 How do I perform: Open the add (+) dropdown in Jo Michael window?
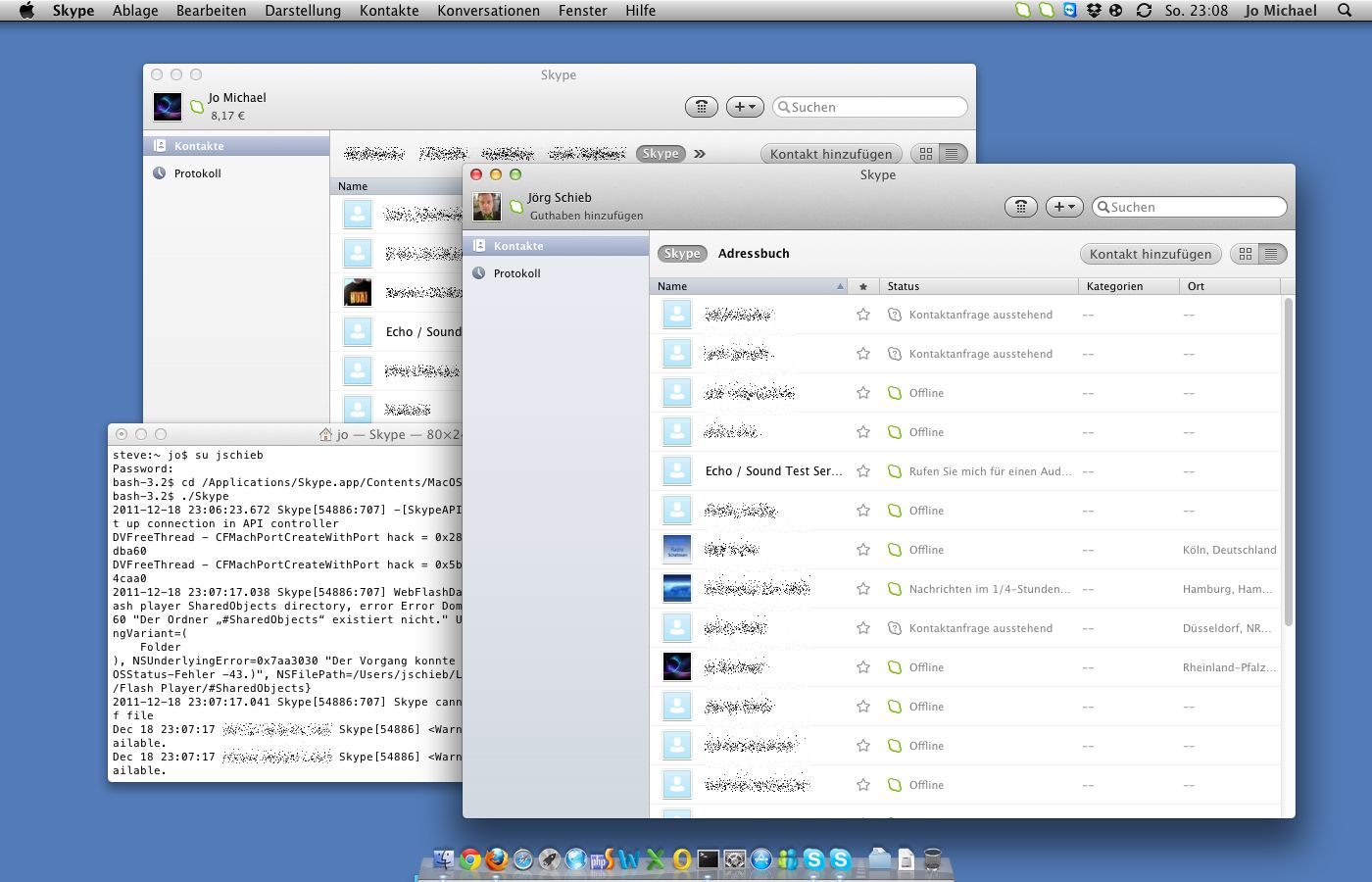745,107
